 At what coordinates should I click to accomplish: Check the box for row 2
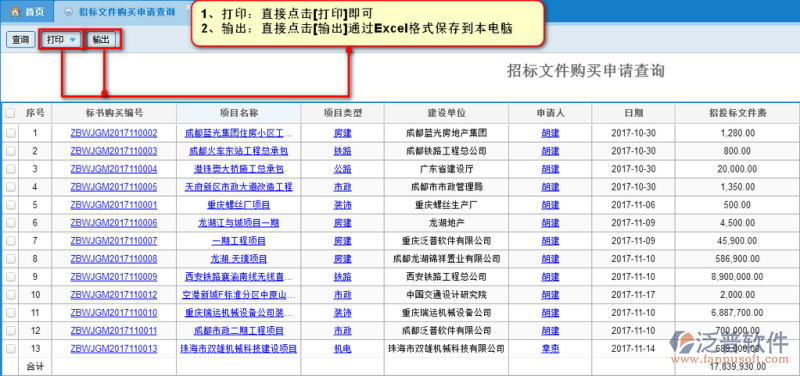pyautogui.click(x=10, y=151)
